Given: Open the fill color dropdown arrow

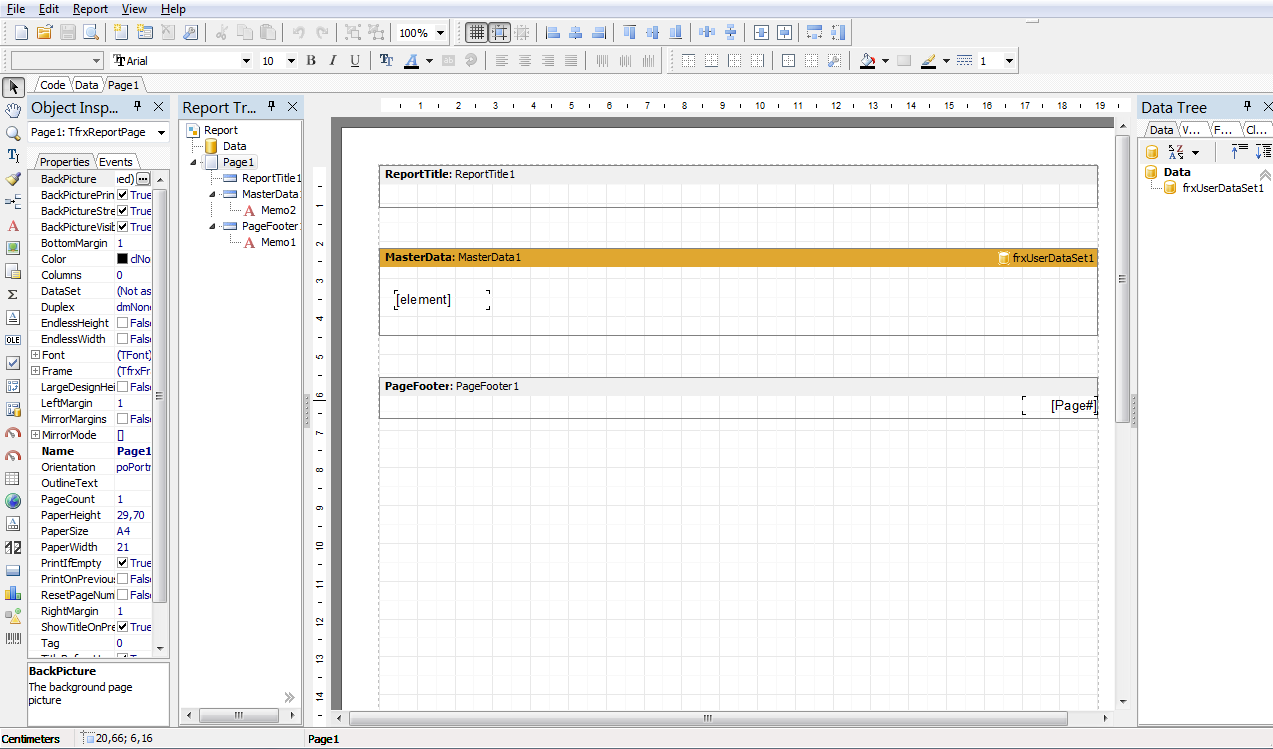Looking at the screenshot, I should click(x=886, y=61).
